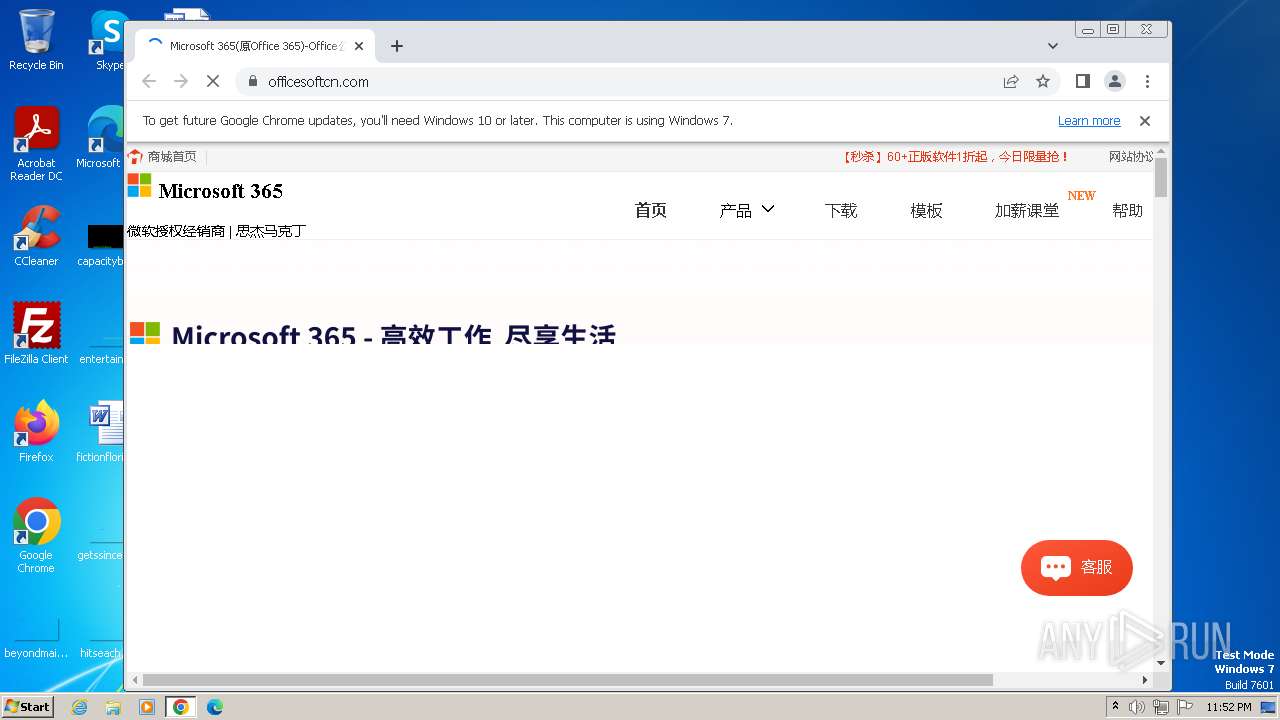Click the taskbar clock showing 11:52 PM
Screen dimensions: 1280x720
(x=1229, y=707)
